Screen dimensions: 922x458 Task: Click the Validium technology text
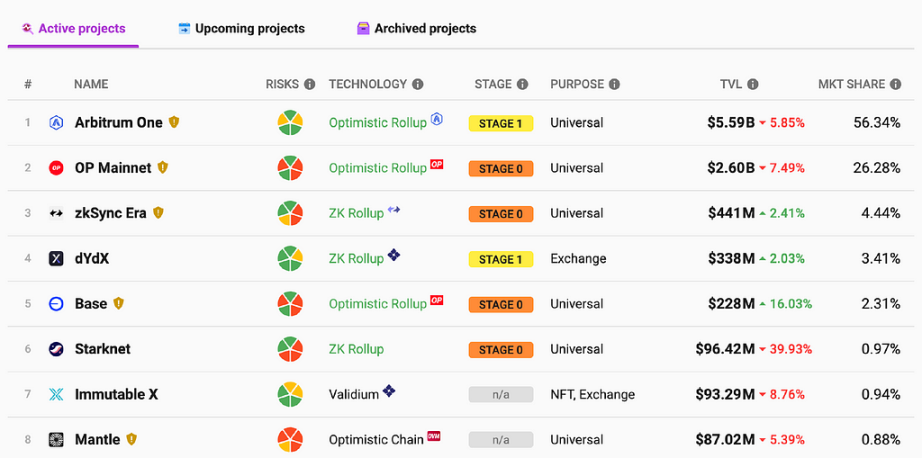354,395
